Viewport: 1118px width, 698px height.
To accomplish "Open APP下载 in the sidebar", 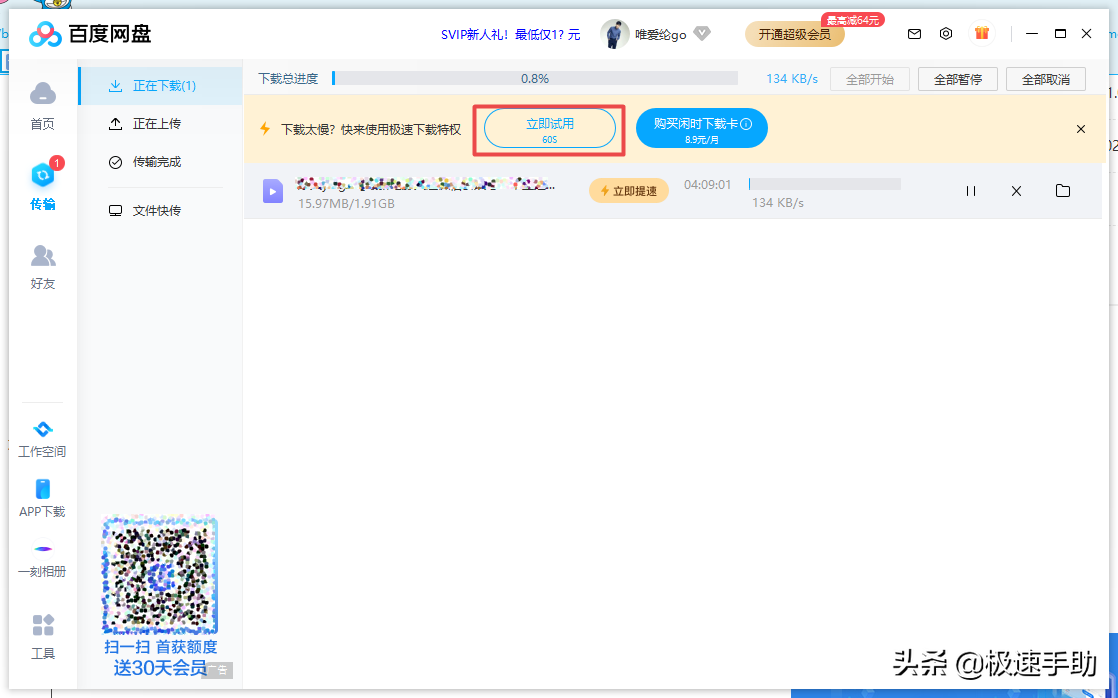I will pyautogui.click(x=43, y=498).
